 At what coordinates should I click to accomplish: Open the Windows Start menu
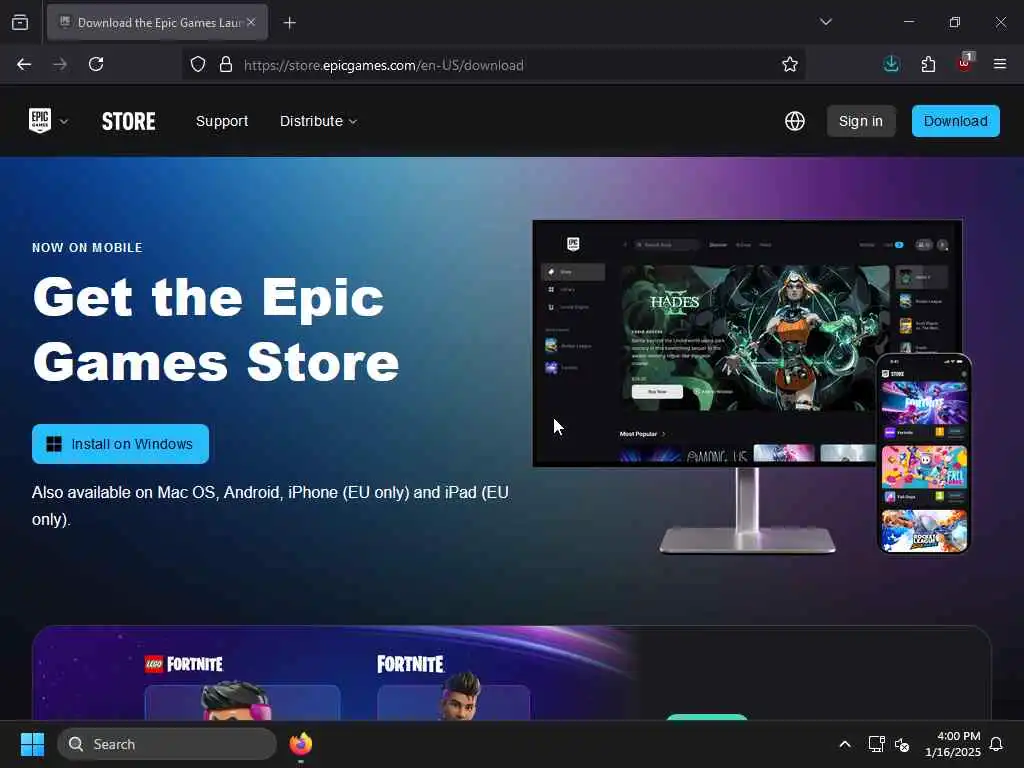pyautogui.click(x=32, y=744)
